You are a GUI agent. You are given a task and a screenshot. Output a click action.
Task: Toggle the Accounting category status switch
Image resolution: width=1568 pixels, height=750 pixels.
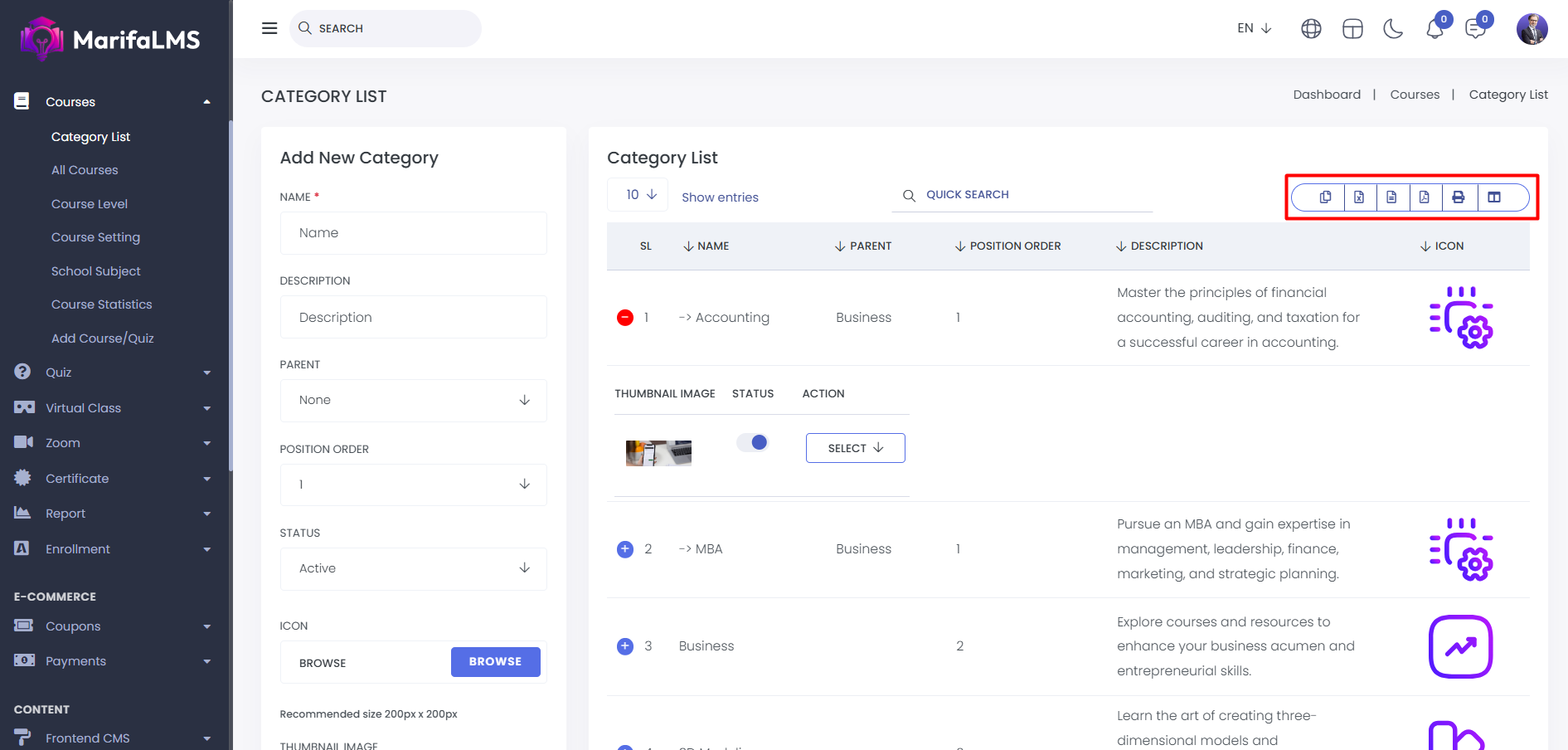click(753, 442)
